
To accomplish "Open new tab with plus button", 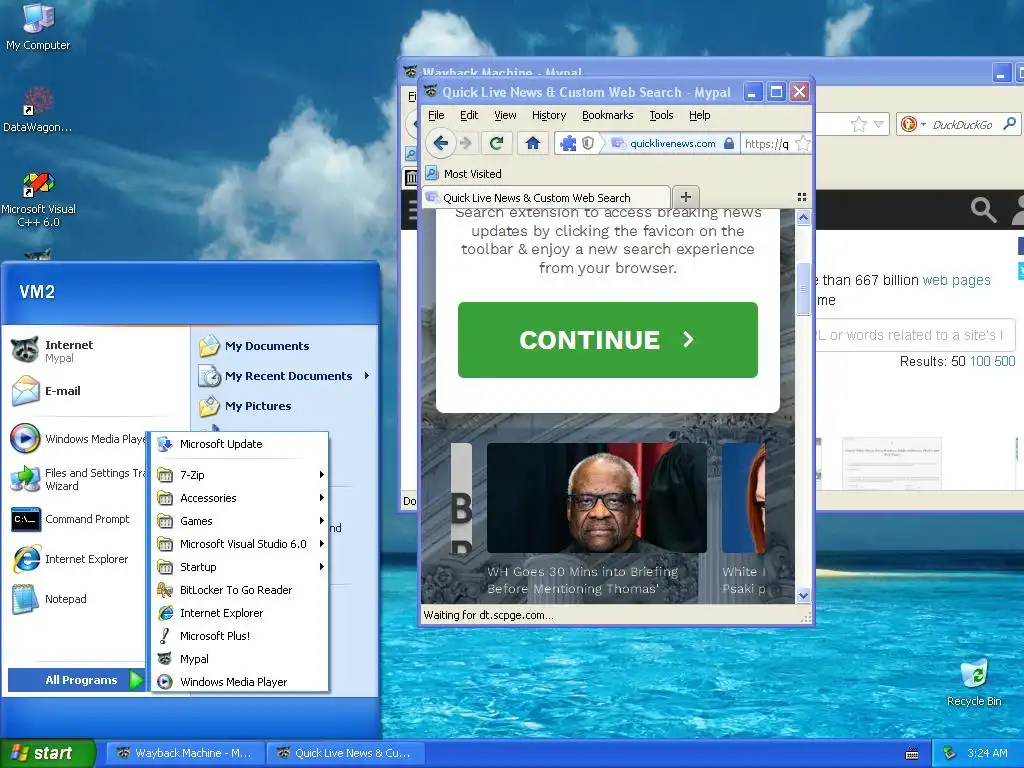I will point(686,197).
